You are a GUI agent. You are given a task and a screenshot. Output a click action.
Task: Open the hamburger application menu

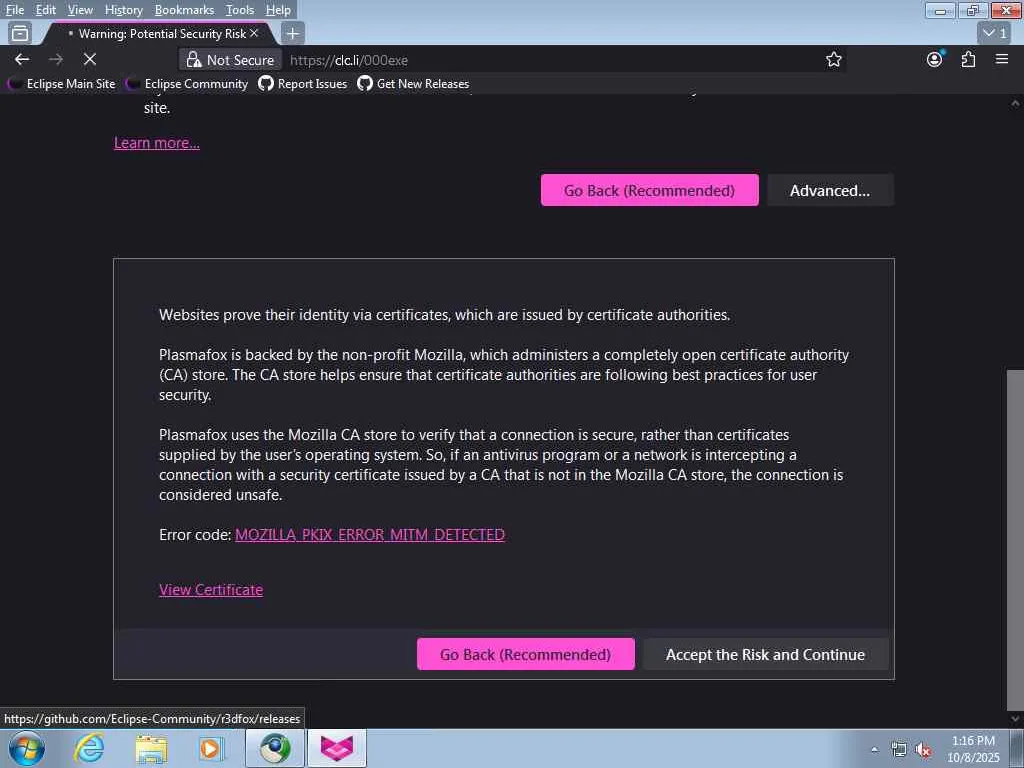coord(1002,59)
